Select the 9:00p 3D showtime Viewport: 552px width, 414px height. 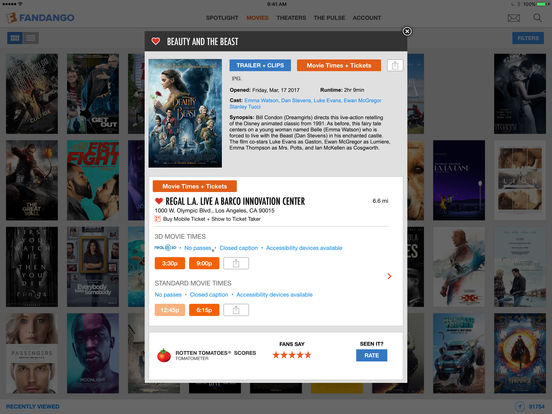[x=204, y=263]
